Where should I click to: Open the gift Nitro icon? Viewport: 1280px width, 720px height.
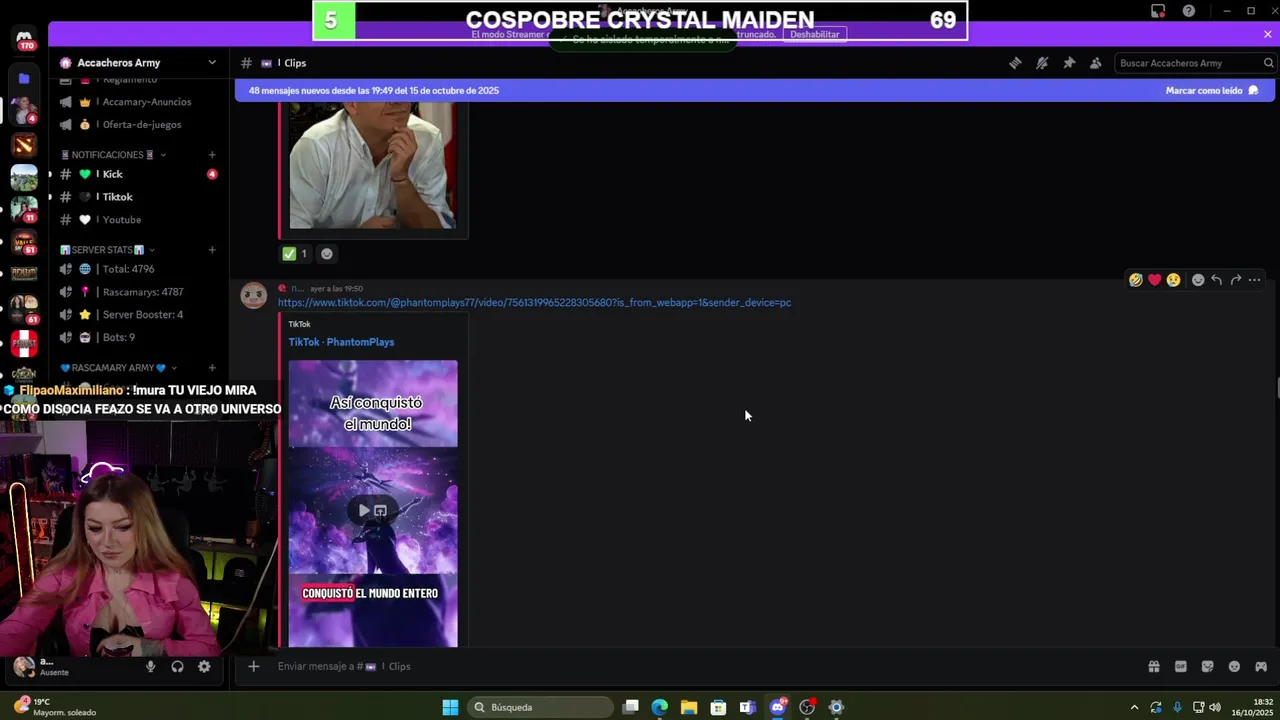coord(1153,666)
